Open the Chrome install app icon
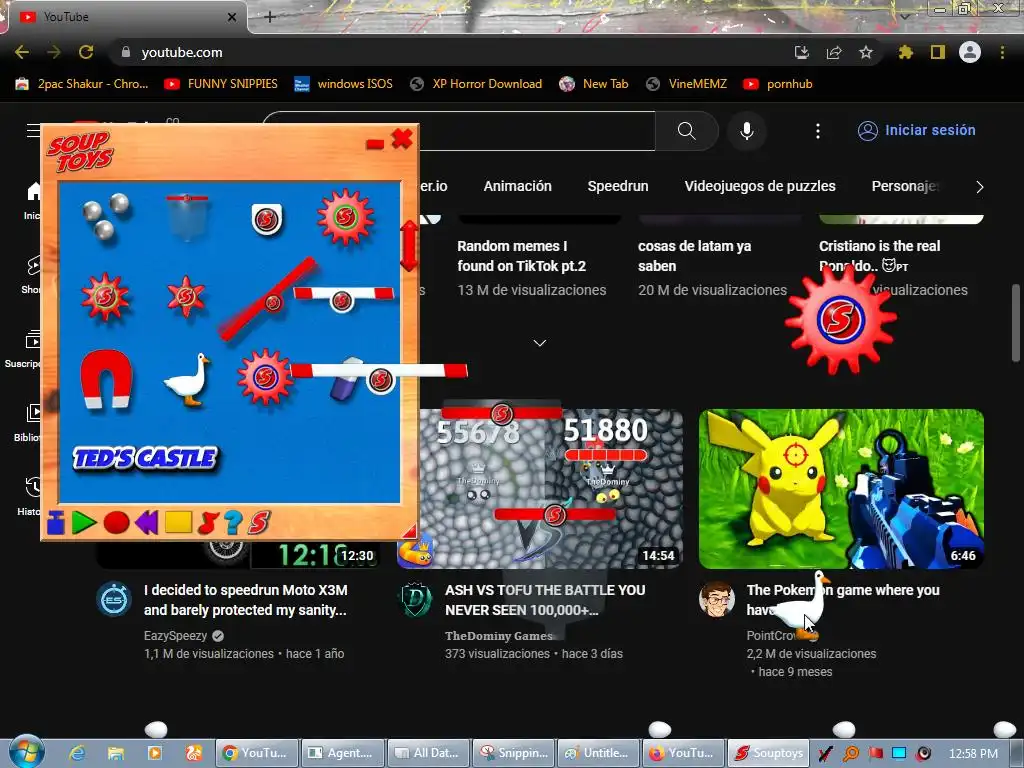The image size is (1024, 768). (802, 52)
